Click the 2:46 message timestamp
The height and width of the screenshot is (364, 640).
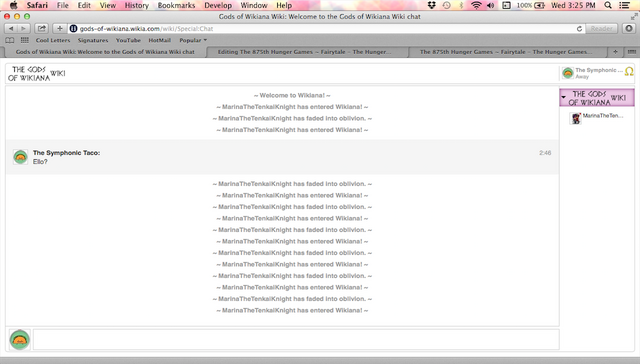545,153
